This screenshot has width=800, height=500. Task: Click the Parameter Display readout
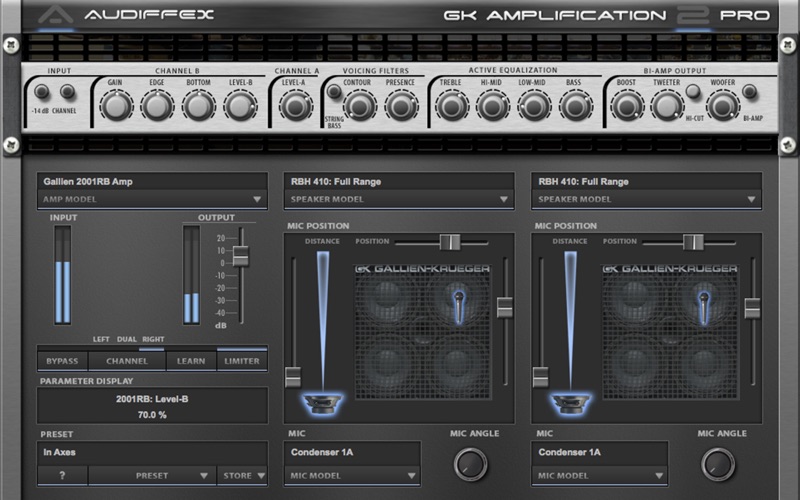point(152,406)
